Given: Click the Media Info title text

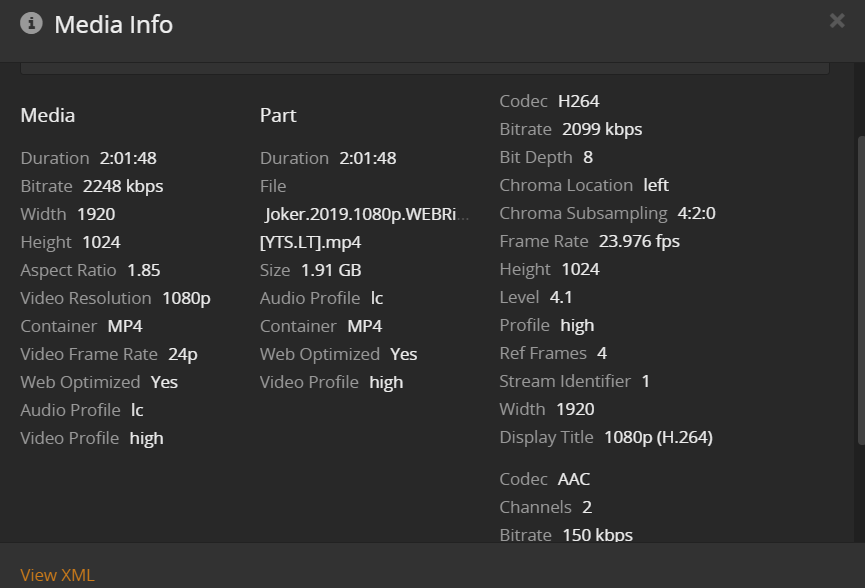Looking at the screenshot, I should click(113, 24).
